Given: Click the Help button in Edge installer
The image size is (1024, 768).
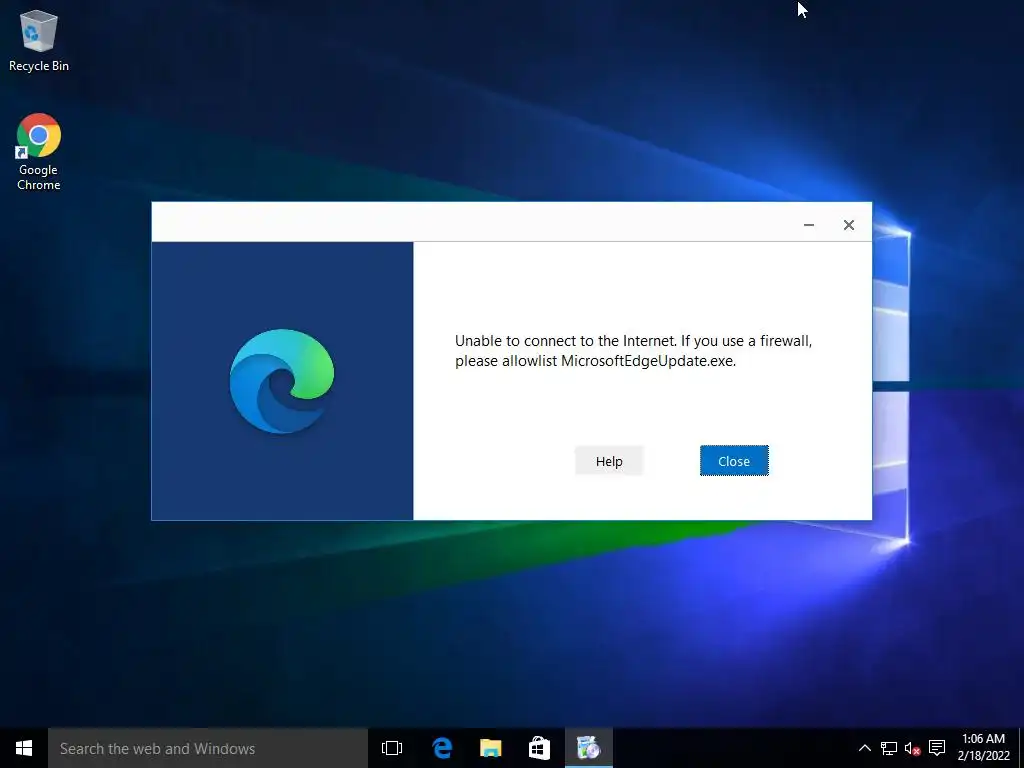Looking at the screenshot, I should pos(609,461).
